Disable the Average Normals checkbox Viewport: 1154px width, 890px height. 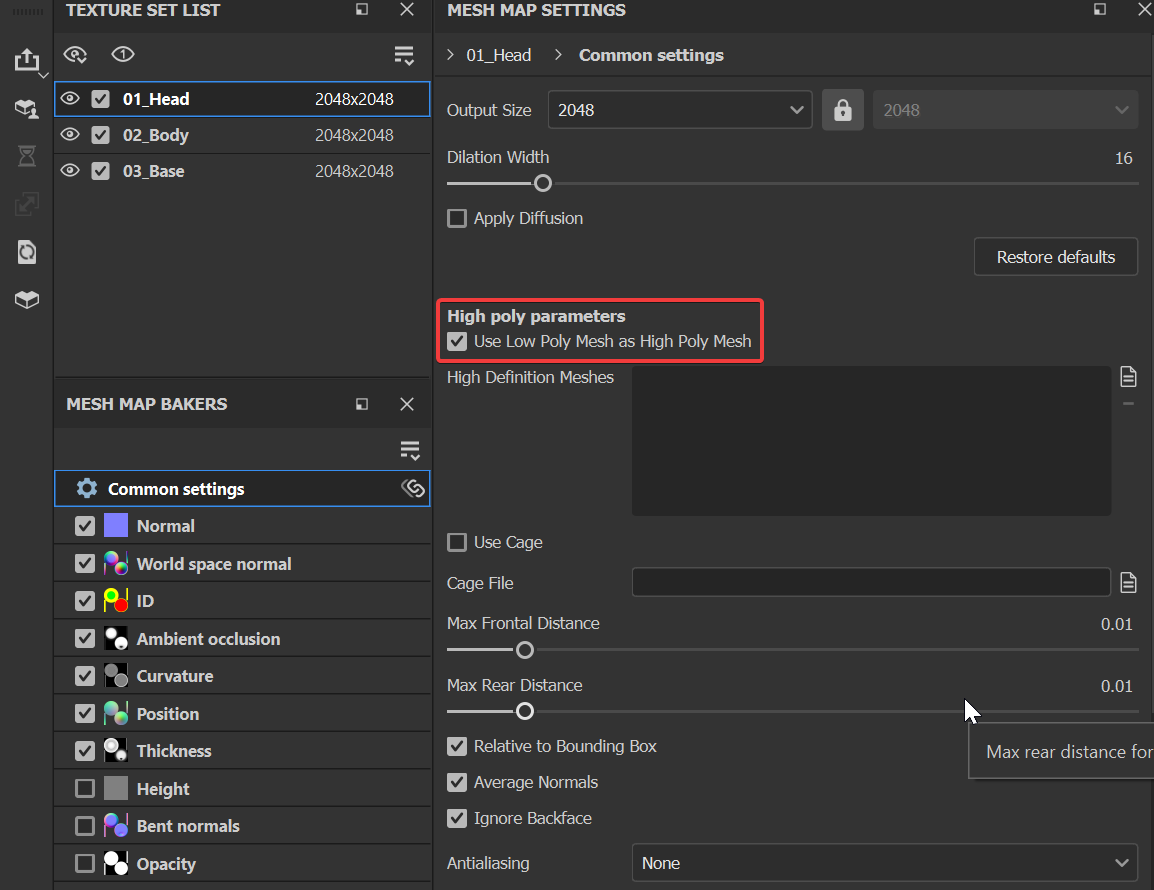pos(457,783)
